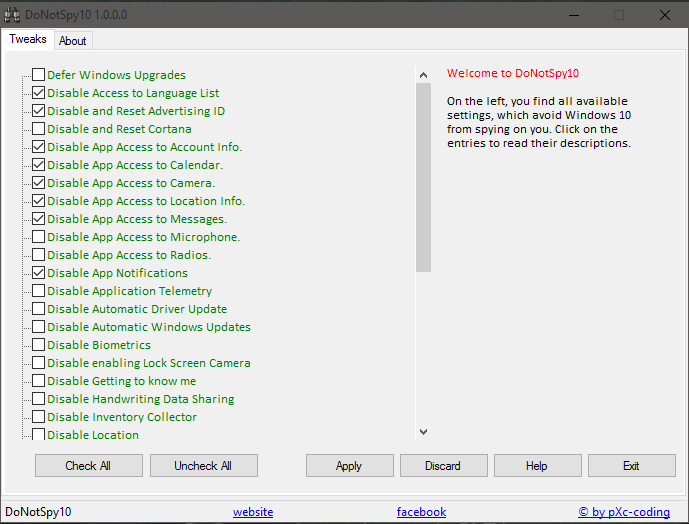Select the Defer Windows Upgrades label text

click(116, 75)
